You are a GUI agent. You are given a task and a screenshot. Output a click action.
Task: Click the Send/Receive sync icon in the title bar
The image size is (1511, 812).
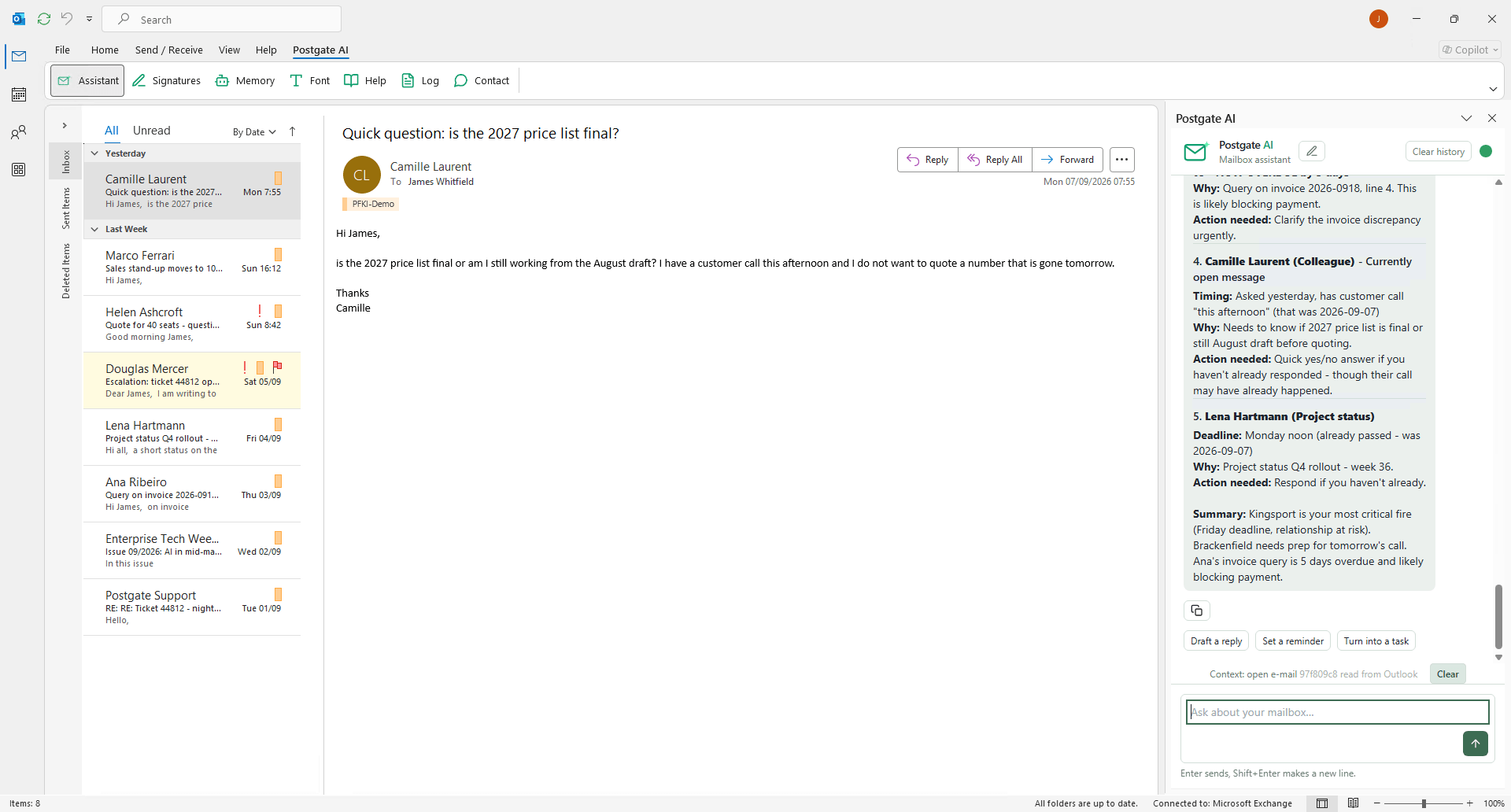pyautogui.click(x=44, y=19)
